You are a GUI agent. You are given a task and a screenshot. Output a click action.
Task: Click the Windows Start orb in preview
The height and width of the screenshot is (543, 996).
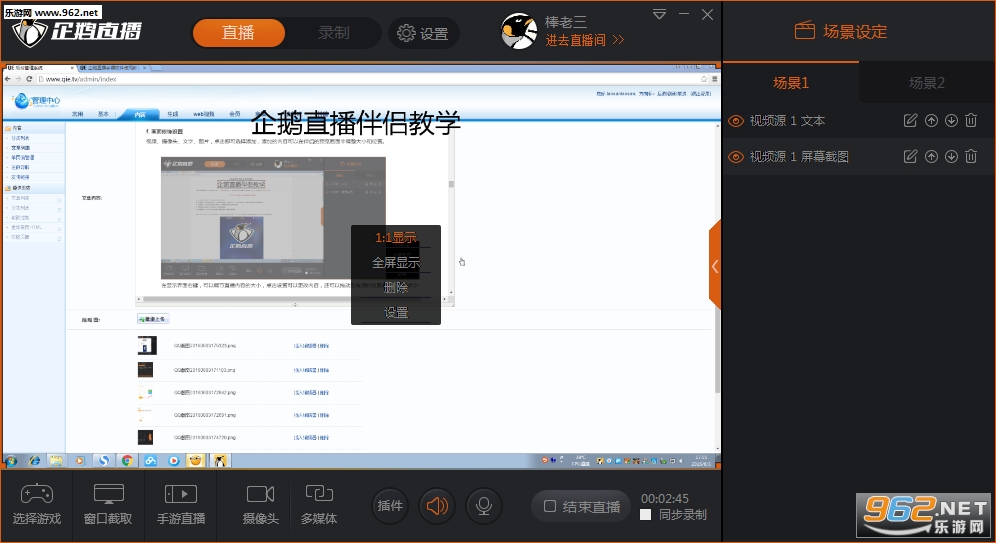click(11, 460)
